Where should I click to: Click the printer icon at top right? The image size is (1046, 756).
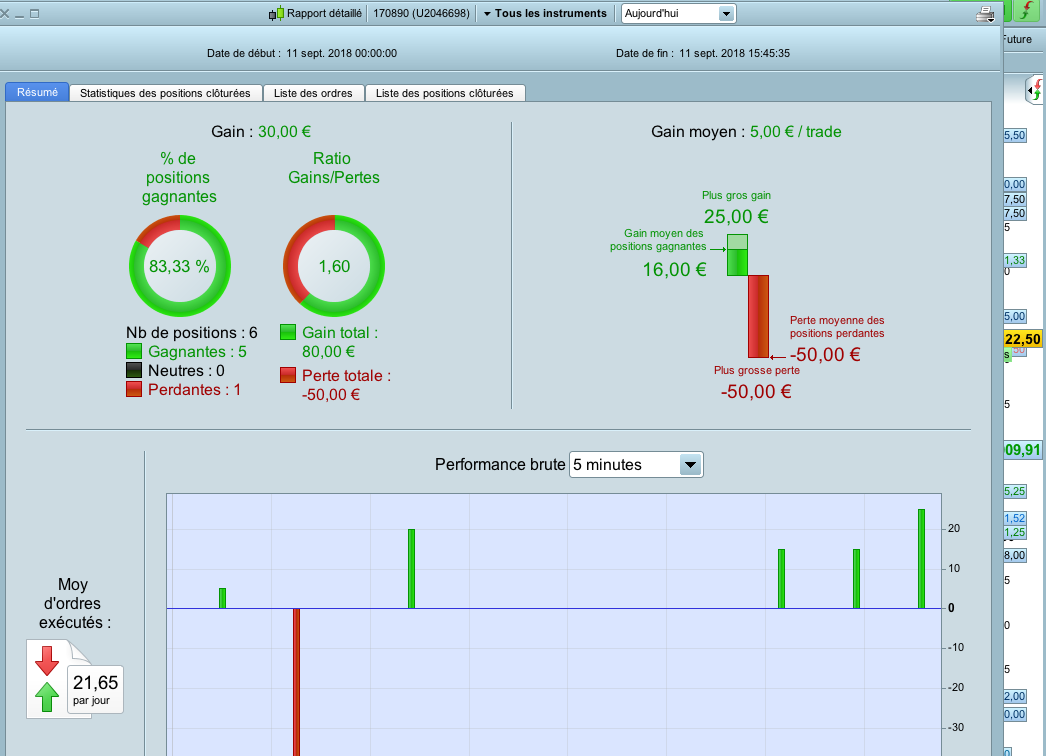985,14
